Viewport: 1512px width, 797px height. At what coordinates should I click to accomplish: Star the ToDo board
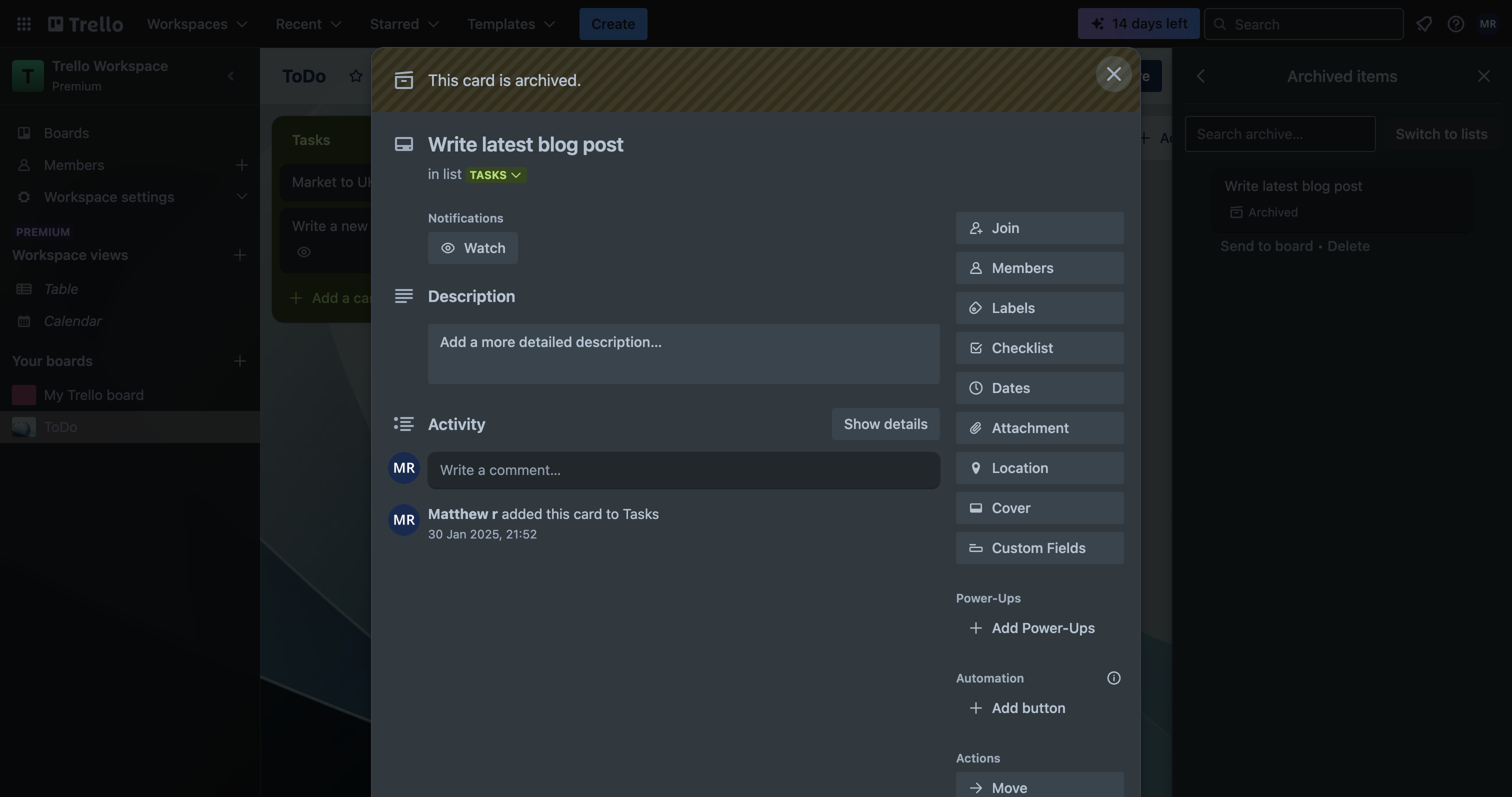pyautogui.click(x=355, y=75)
